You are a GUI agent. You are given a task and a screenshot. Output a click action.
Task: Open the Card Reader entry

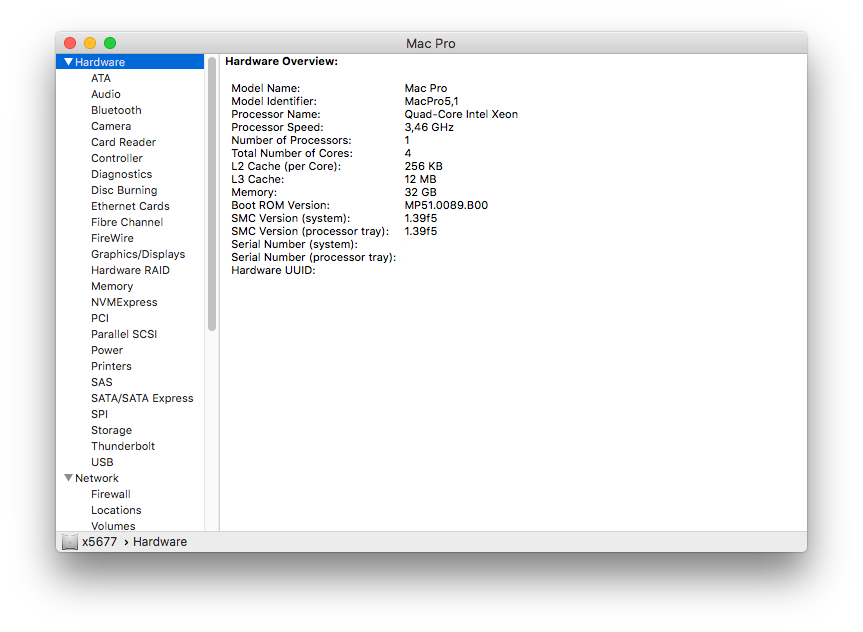click(123, 142)
